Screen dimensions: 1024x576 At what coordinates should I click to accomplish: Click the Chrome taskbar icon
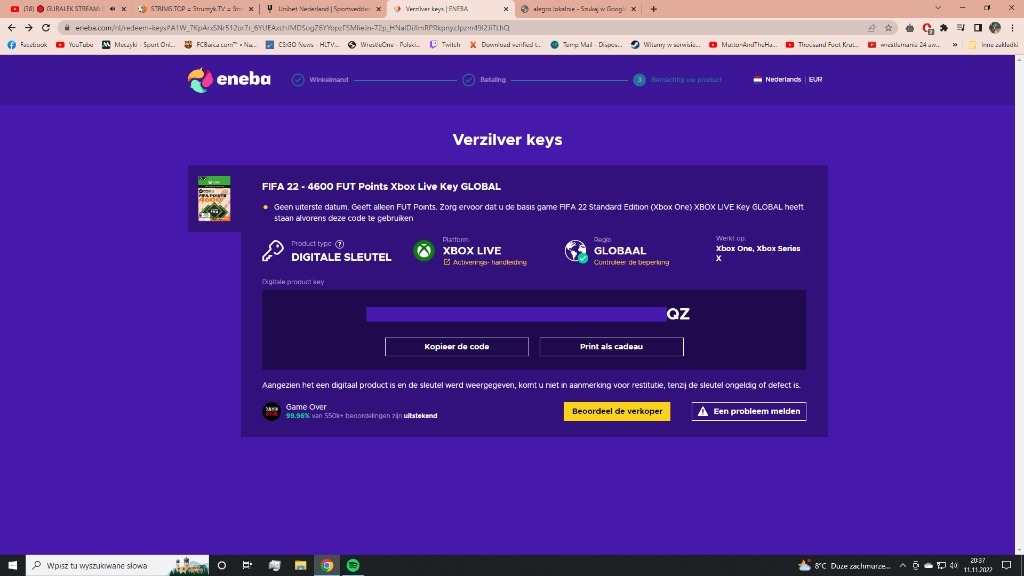(327, 566)
